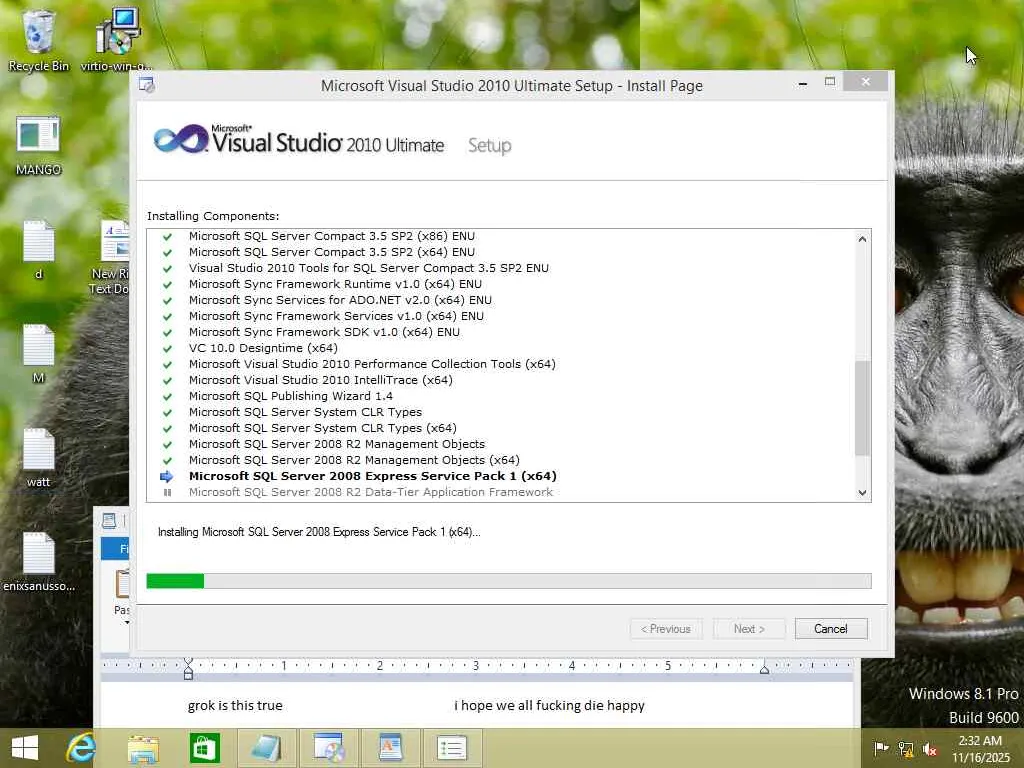This screenshot has width=1024, height=768.
Task: Open the Recycle Bin desktop icon
Action: click(x=38, y=40)
